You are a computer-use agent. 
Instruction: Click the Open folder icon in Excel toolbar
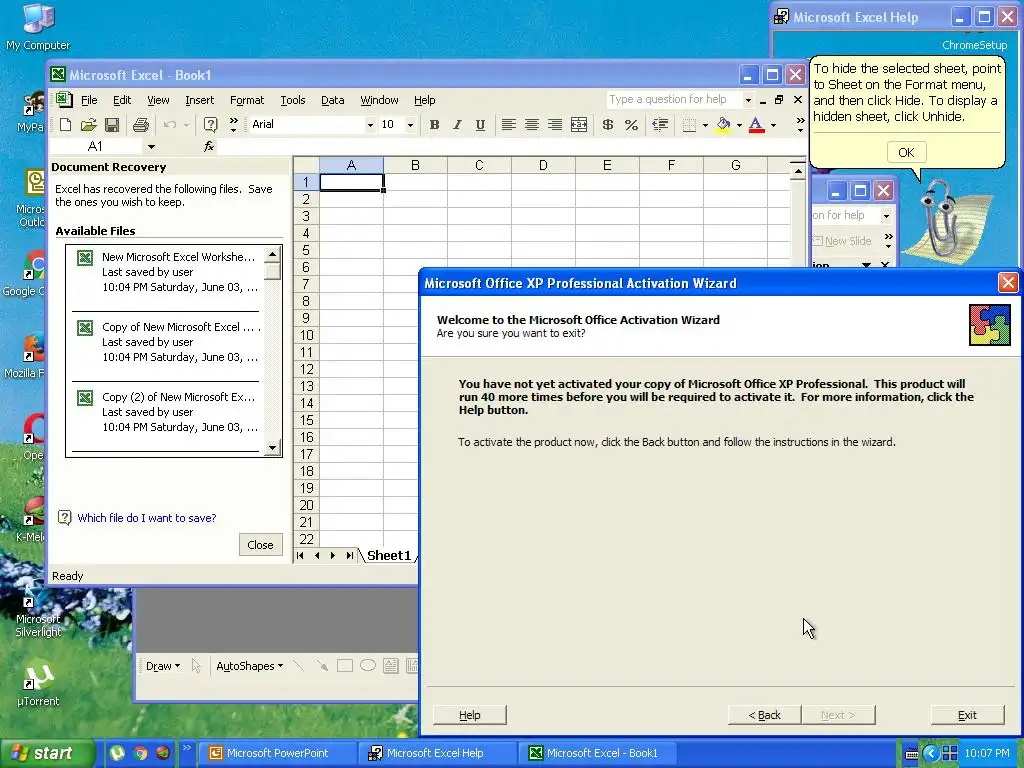point(88,125)
